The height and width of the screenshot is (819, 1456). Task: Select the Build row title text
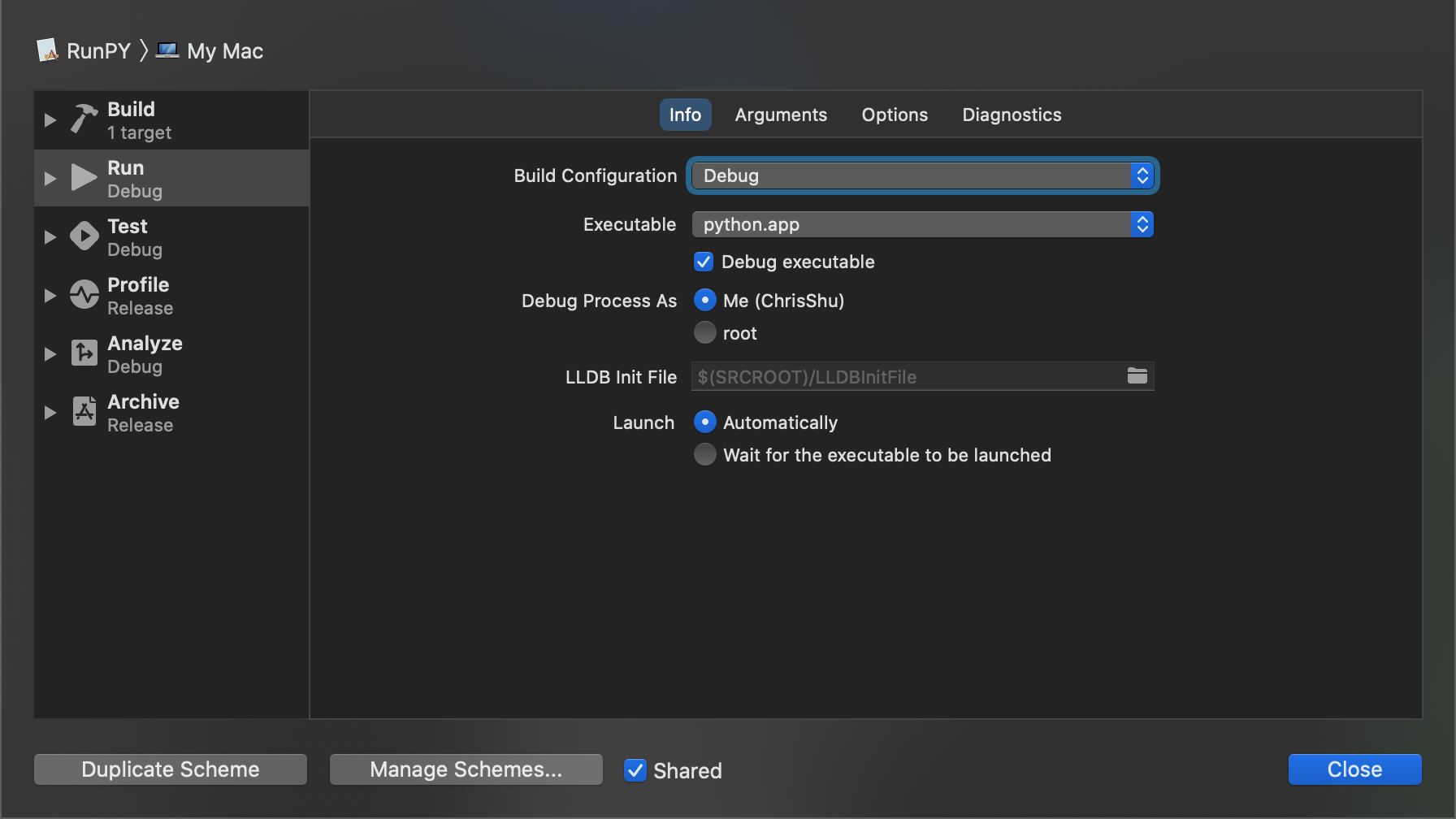(131, 109)
